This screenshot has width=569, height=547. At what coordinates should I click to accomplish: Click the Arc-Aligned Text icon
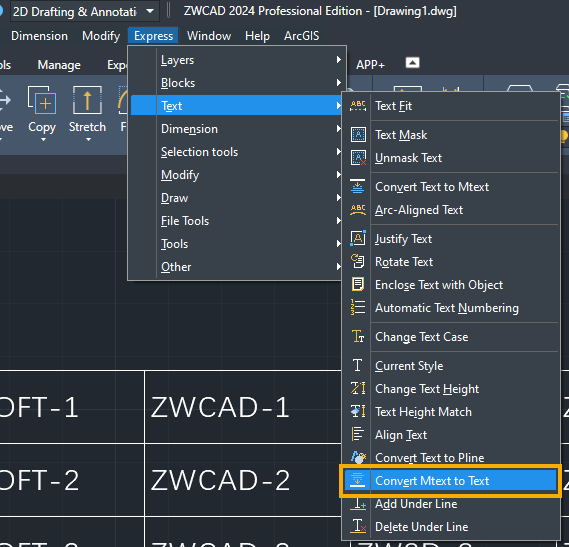click(x=358, y=210)
